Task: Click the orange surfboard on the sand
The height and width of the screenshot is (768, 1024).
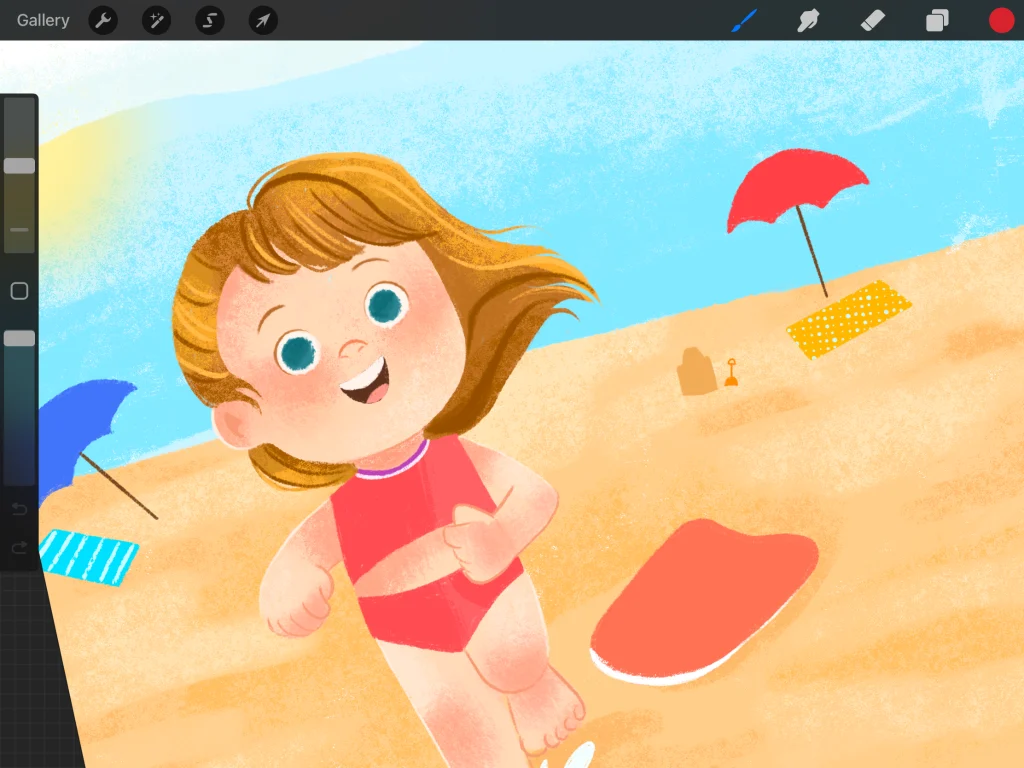Action: coord(703,597)
